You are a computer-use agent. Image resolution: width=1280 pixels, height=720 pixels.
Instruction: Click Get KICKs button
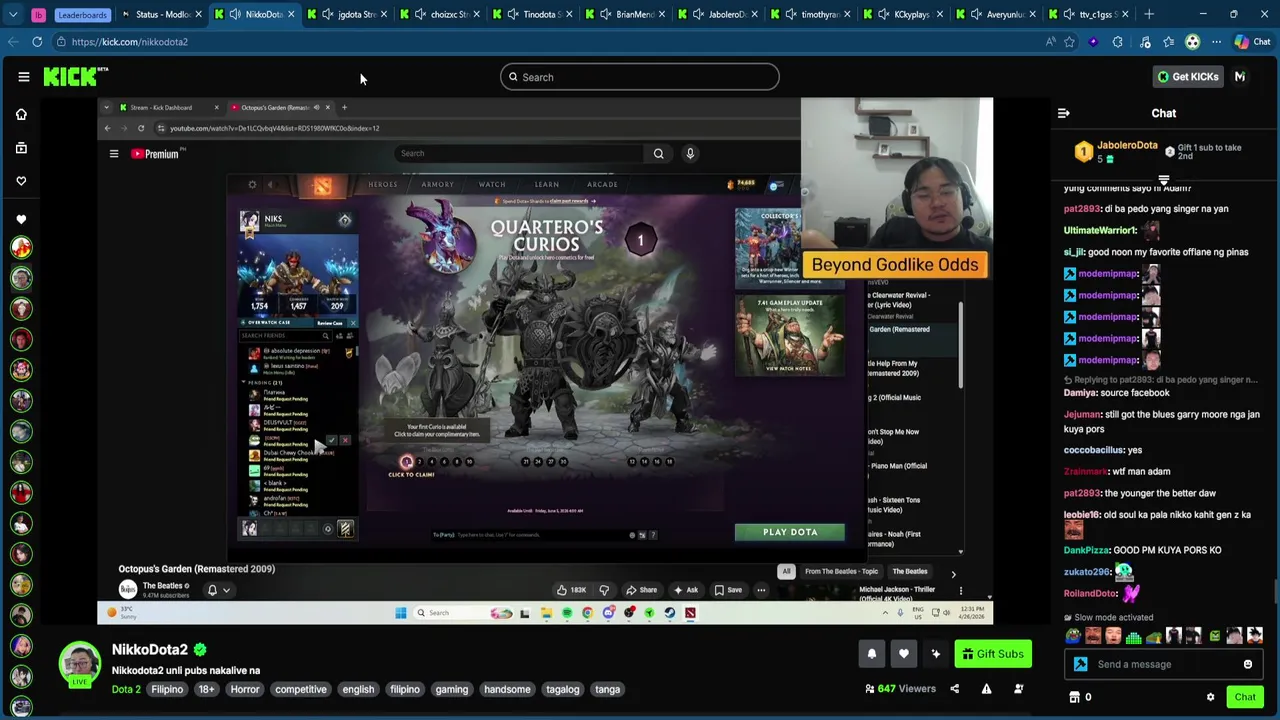(x=1188, y=77)
